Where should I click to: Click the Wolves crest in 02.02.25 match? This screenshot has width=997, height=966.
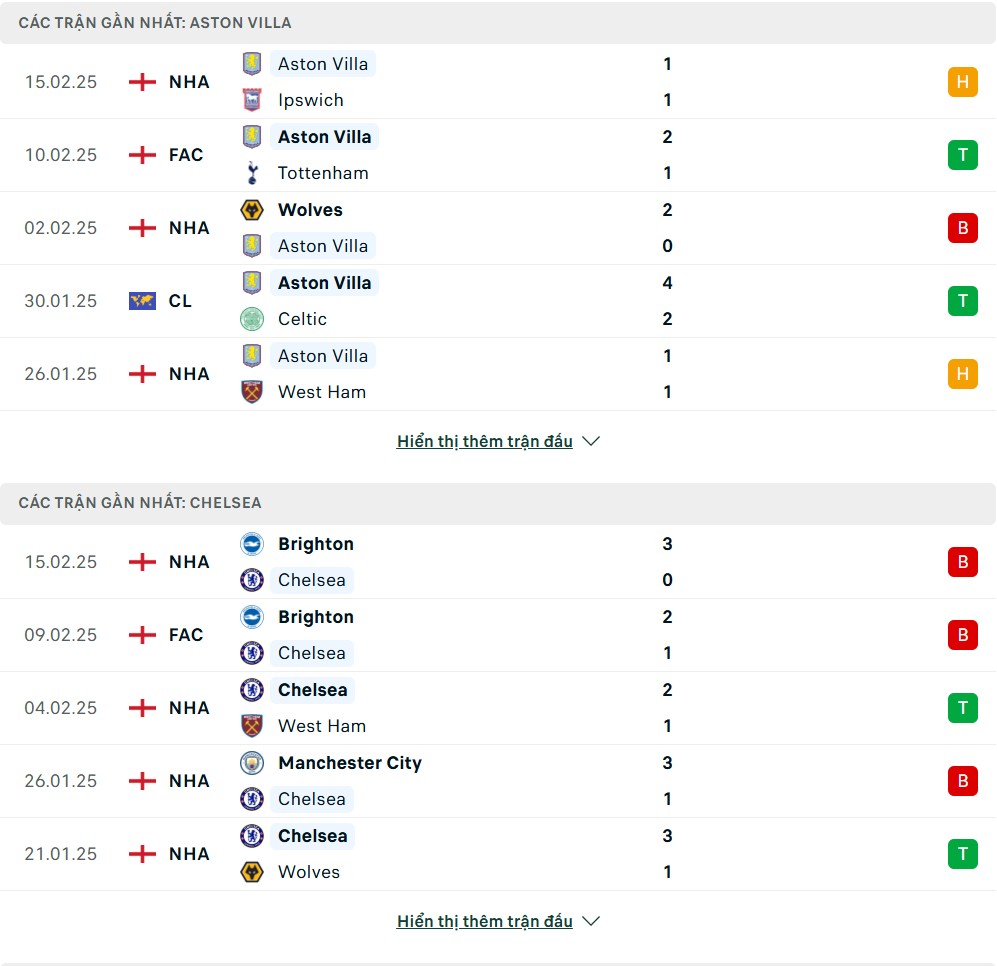[x=252, y=210]
